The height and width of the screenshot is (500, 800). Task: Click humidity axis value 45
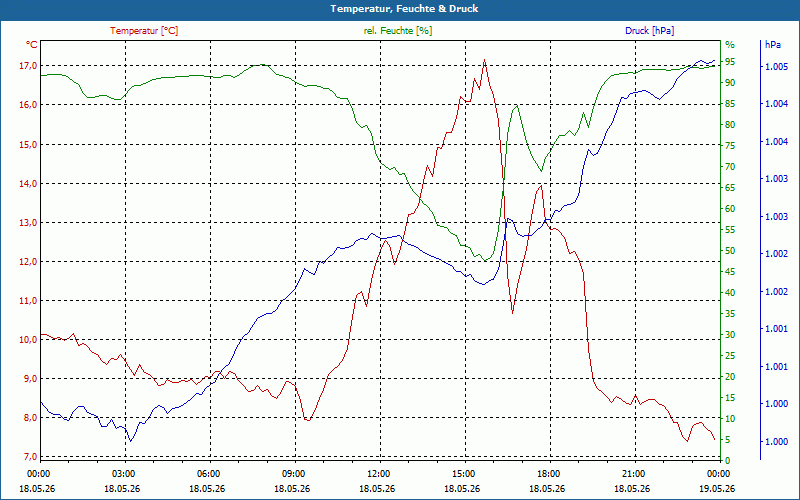click(x=730, y=272)
